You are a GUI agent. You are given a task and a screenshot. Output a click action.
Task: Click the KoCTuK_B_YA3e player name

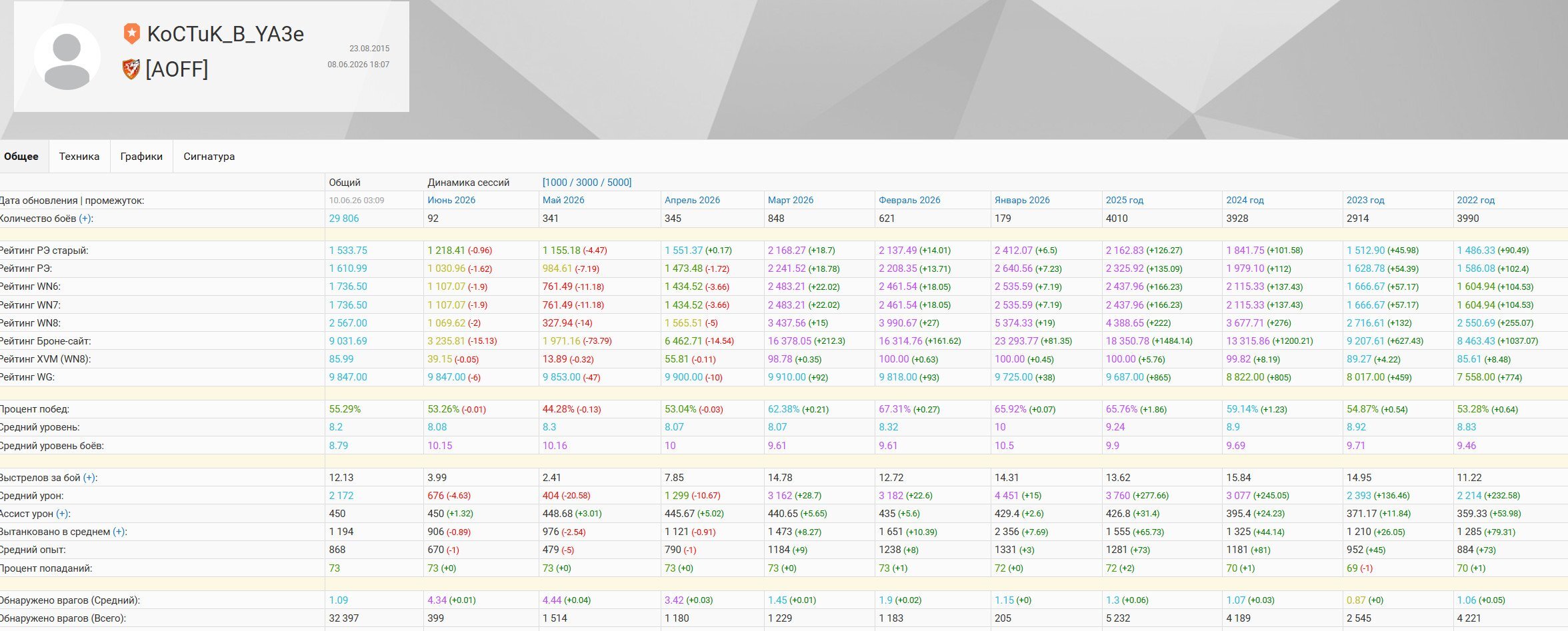[x=225, y=34]
